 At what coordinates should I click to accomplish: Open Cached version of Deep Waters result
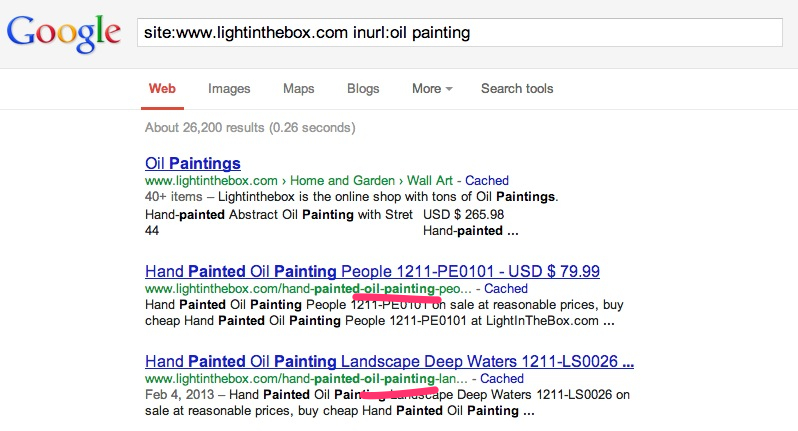coord(502,379)
